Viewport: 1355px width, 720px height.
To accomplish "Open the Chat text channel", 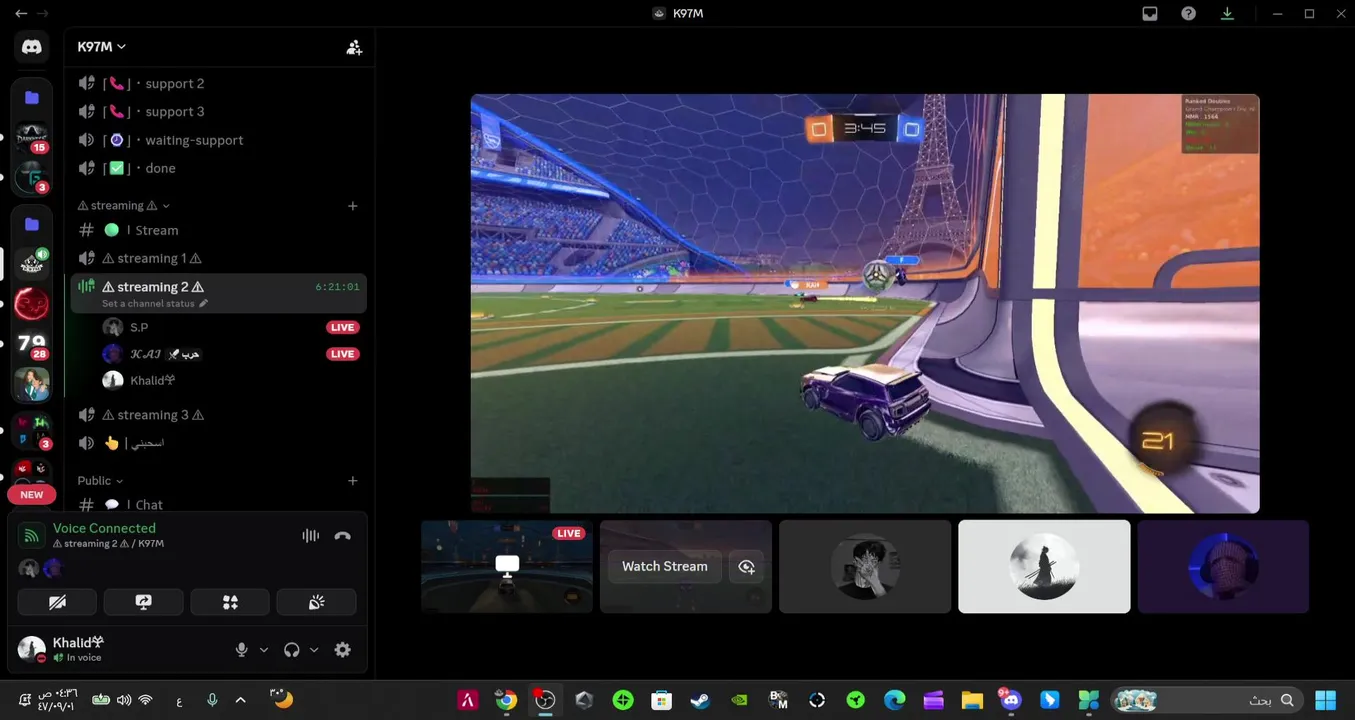I will (219, 504).
